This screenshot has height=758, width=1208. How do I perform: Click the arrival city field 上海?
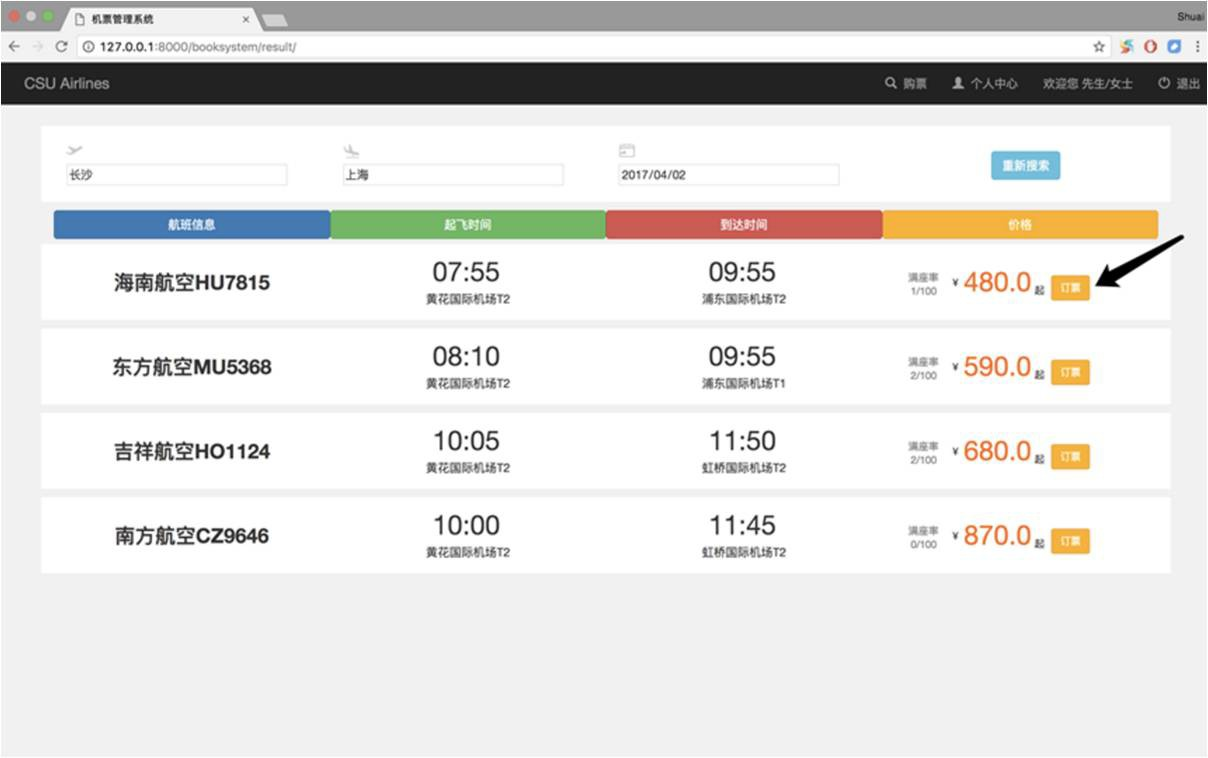(453, 175)
